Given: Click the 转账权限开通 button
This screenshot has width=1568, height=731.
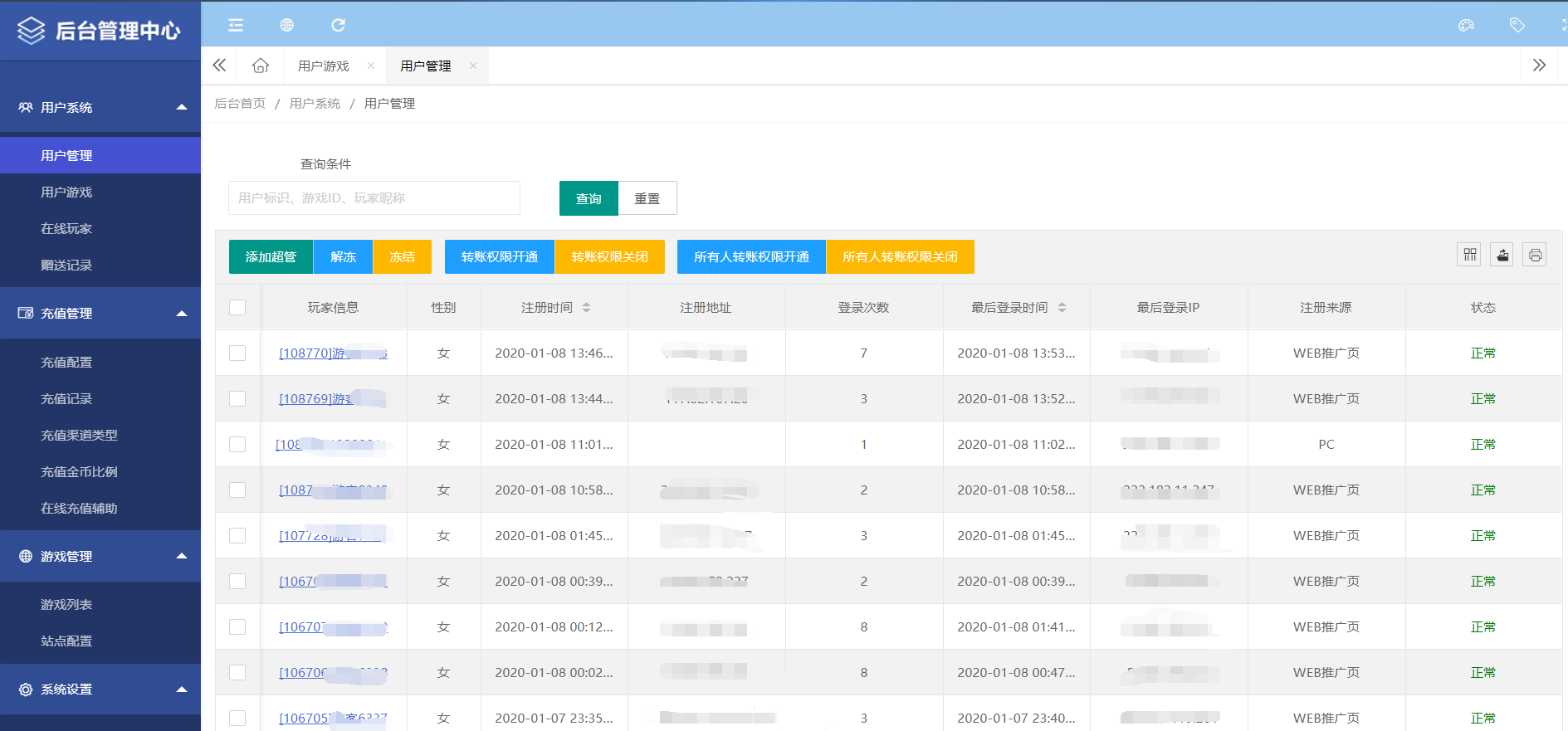Looking at the screenshot, I should [500, 256].
